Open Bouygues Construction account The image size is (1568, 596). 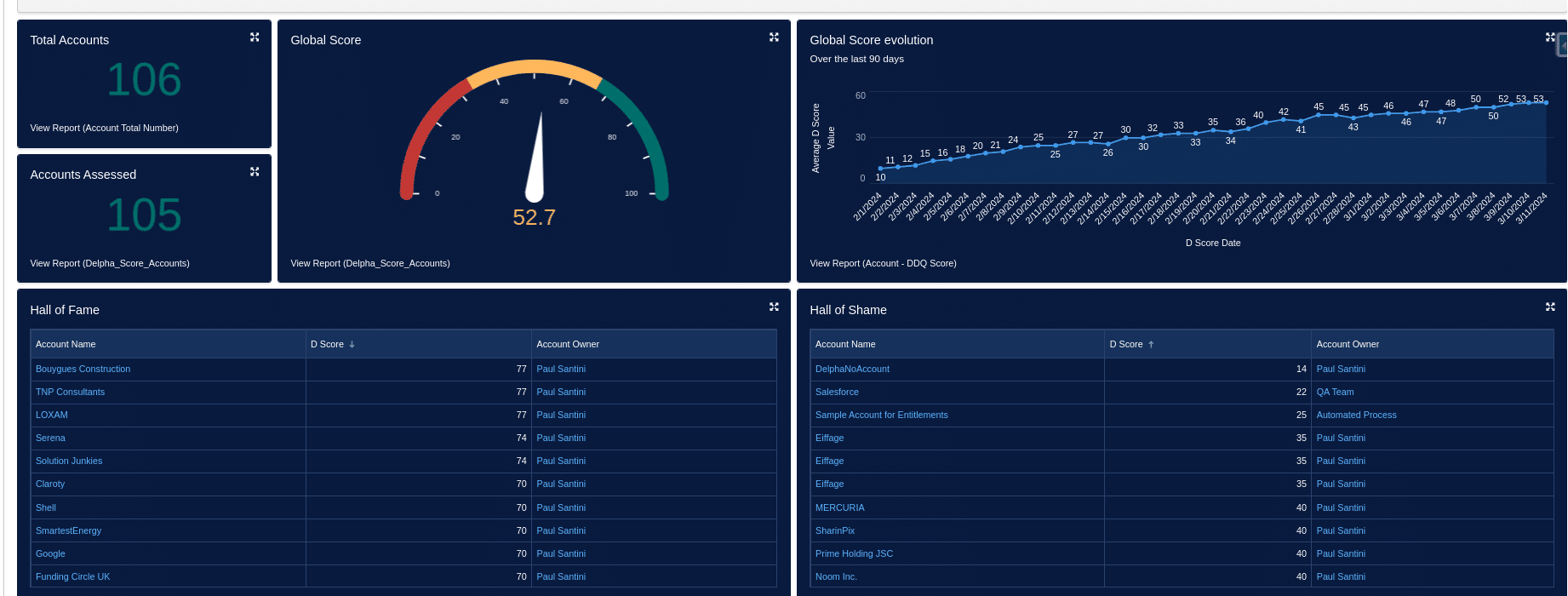83,369
